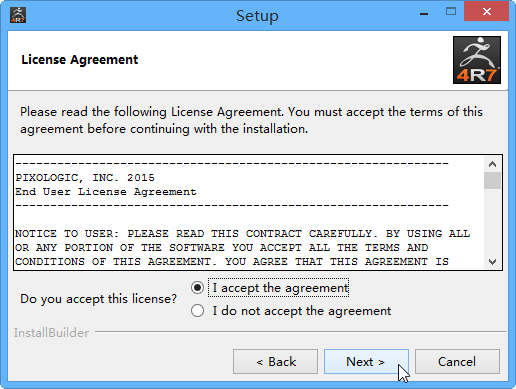The height and width of the screenshot is (389, 516).
Task: Click the ZBrush icon in the title bar
Action: click(x=18, y=15)
